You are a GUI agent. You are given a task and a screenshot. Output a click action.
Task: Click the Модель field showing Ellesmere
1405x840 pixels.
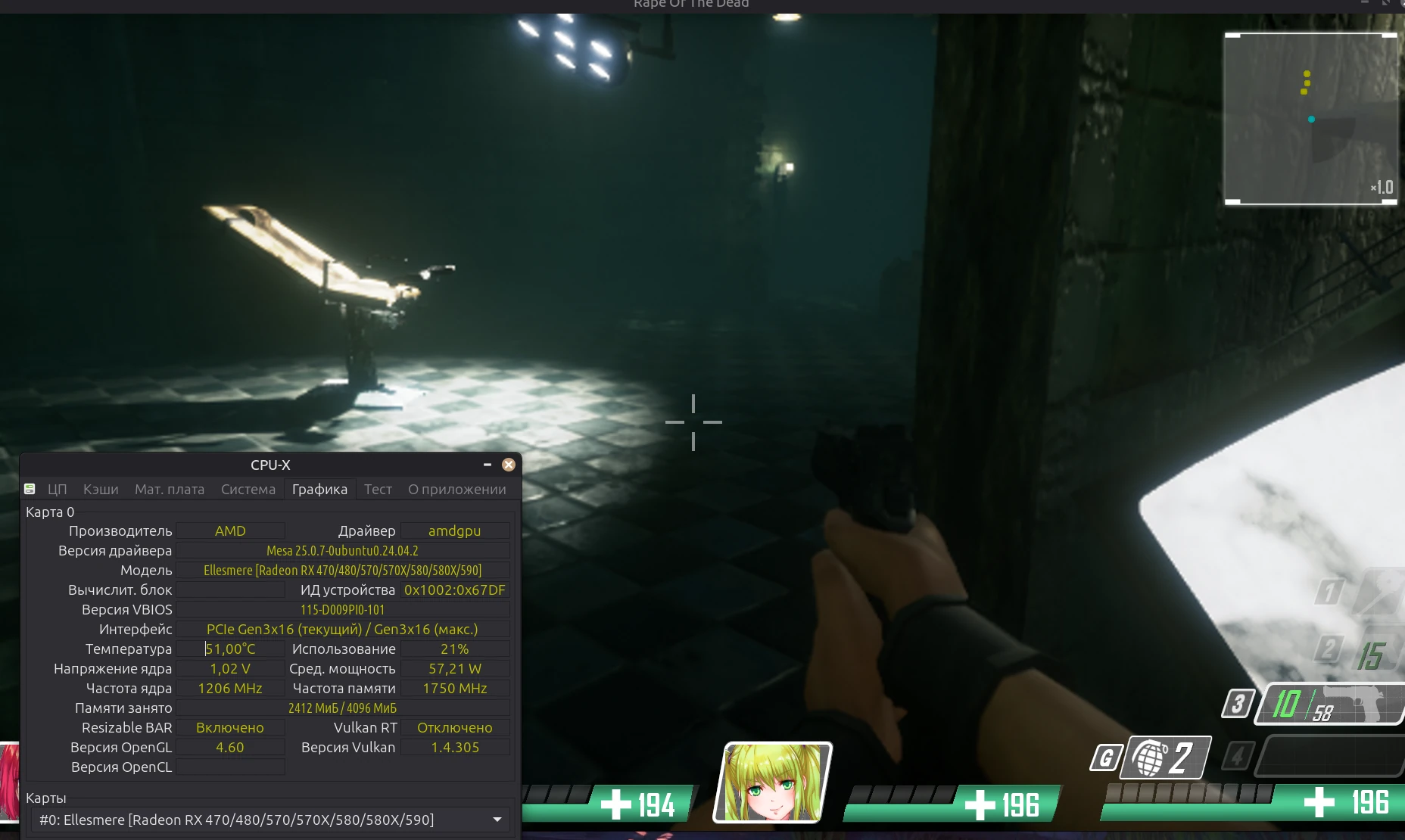coord(343,571)
